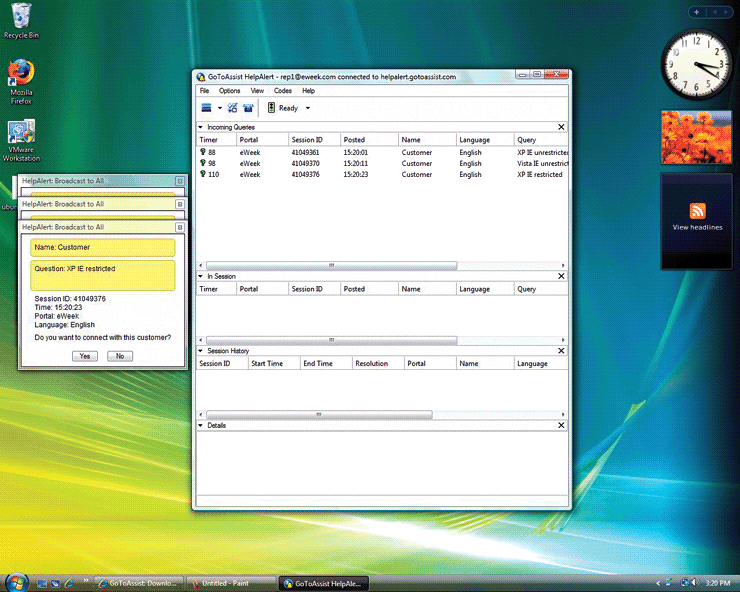740x592 pixels.
Task: Close the Details panel
Action: click(x=561, y=425)
